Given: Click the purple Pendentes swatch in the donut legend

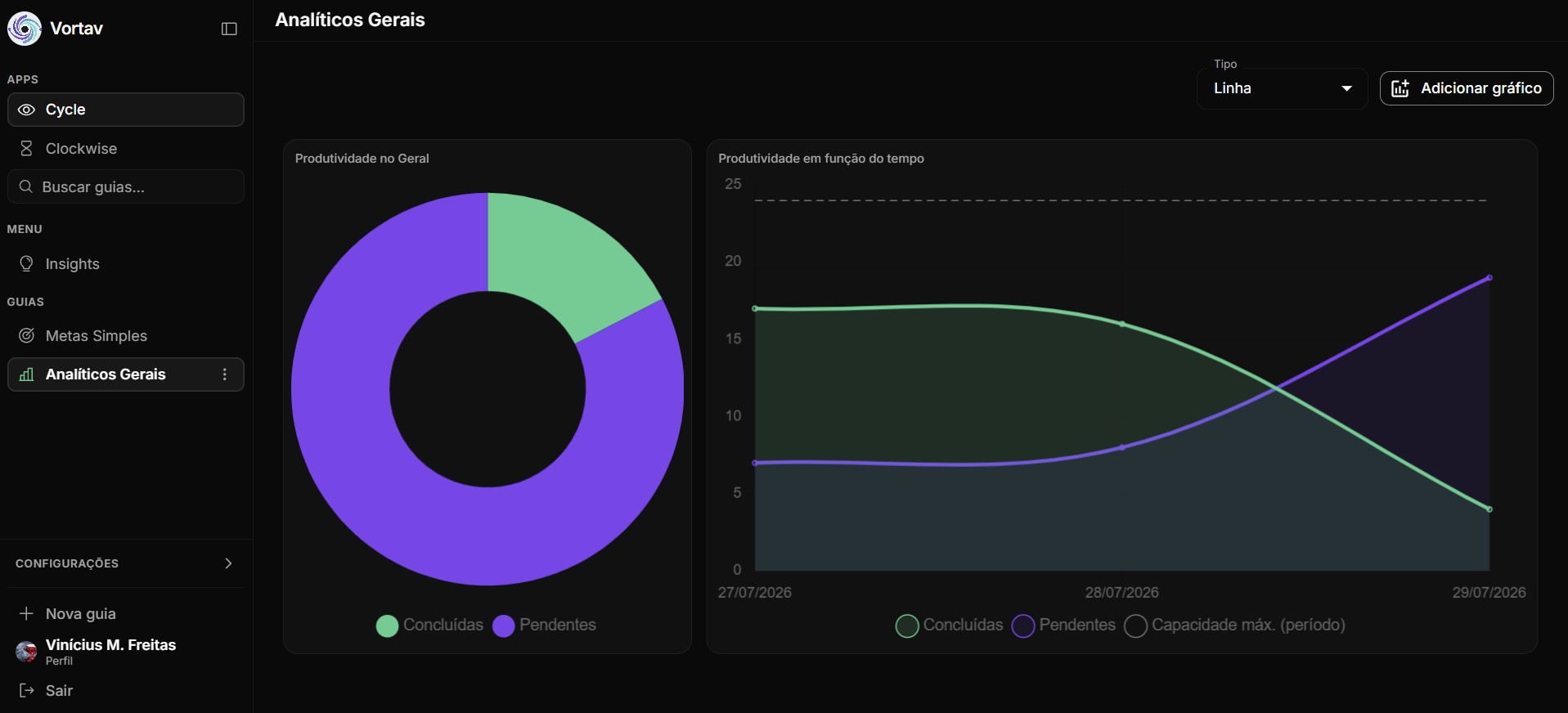Looking at the screenshot, I should point(503,626).
